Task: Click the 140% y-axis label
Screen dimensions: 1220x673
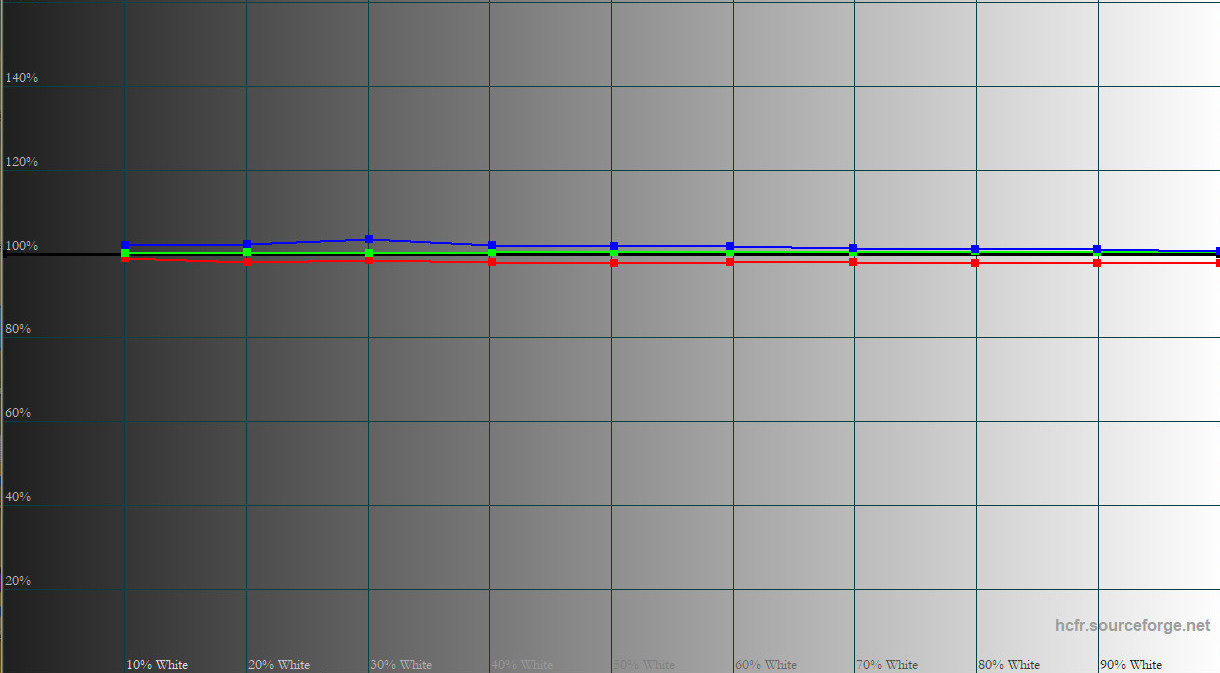Action: [21, 78]
